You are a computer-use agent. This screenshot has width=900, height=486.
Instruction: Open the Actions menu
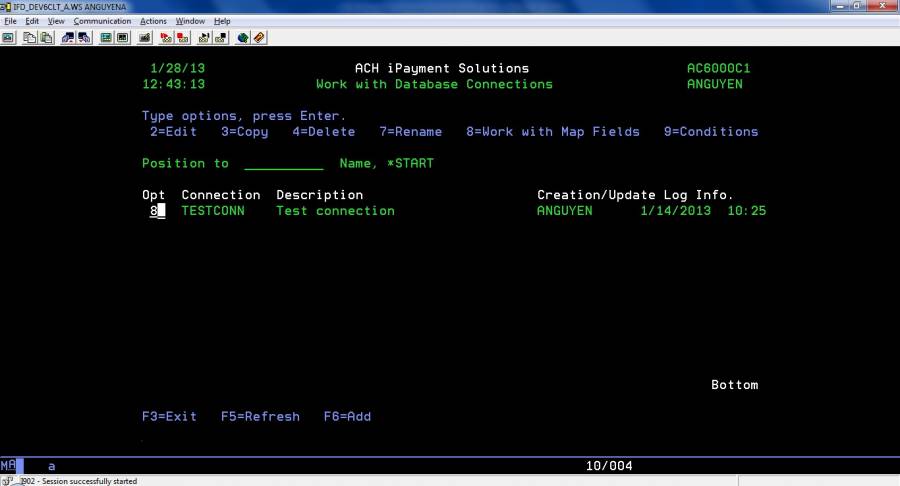coord(153,21)
